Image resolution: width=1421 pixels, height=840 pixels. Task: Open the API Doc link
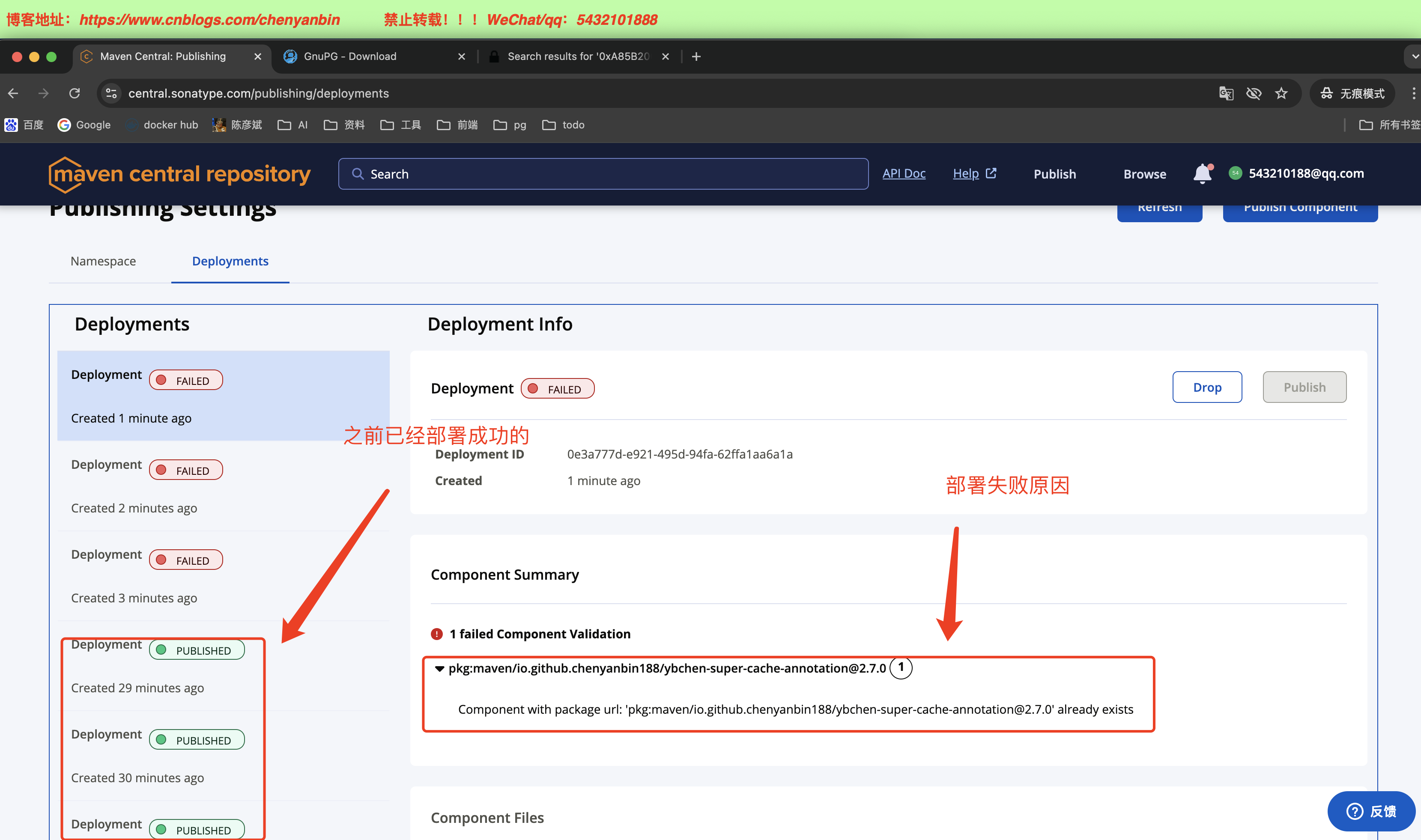click(x=904, y=174)
